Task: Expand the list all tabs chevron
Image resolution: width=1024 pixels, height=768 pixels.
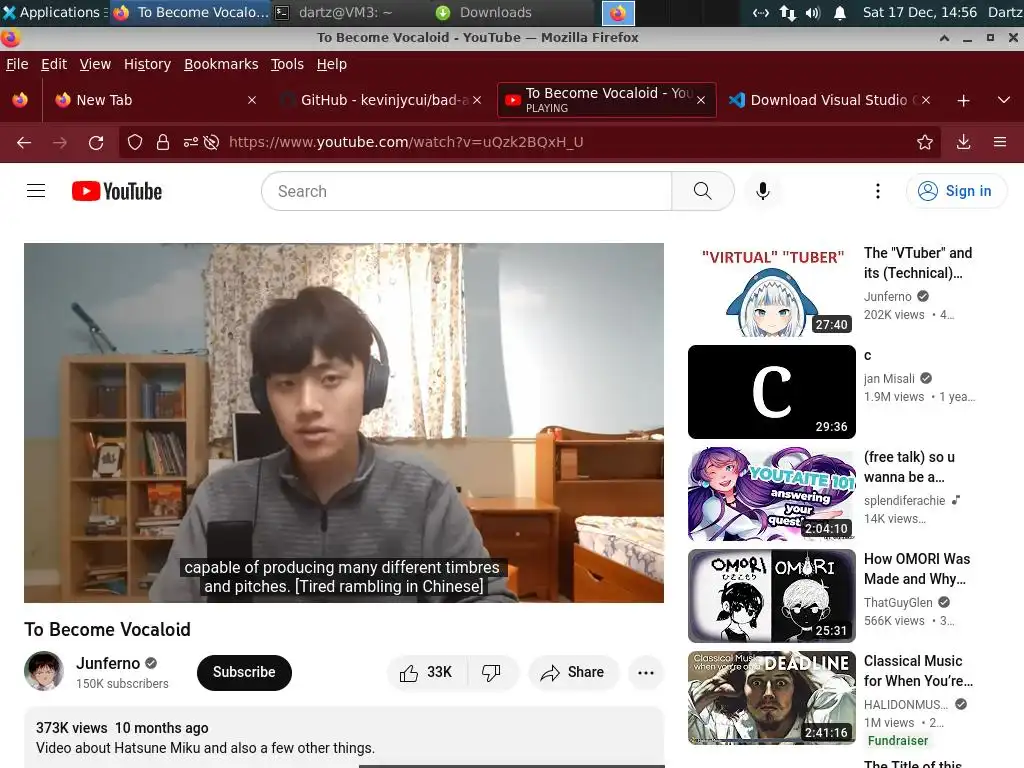Action: pyautogui.click(x=1004, y=101)
